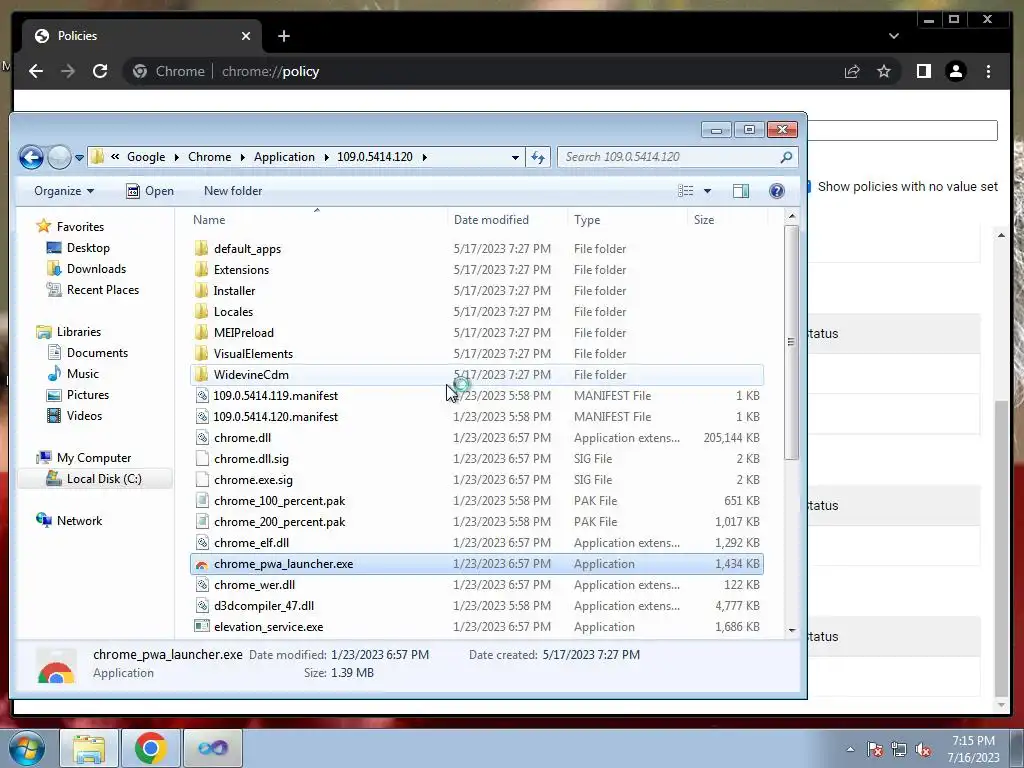
Task: Open Explorer recent pages dropdown arrow
Action: pyautogui.click(x=79, y=157)
